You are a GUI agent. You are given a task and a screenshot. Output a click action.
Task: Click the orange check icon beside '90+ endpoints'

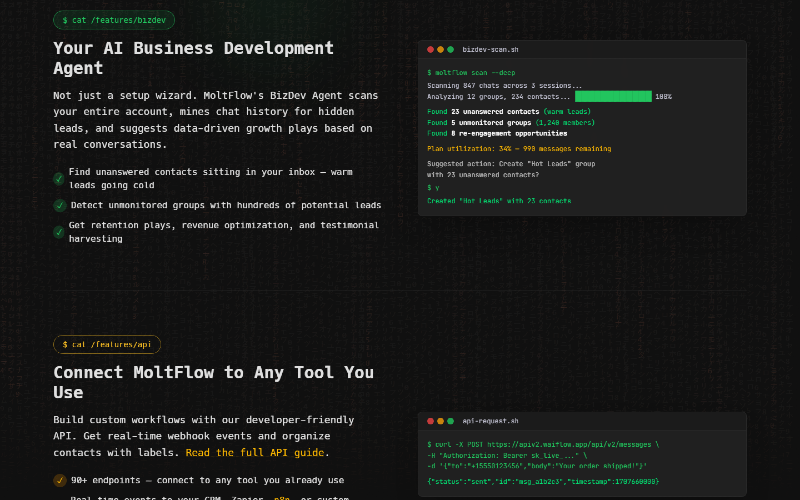[59, 480]
